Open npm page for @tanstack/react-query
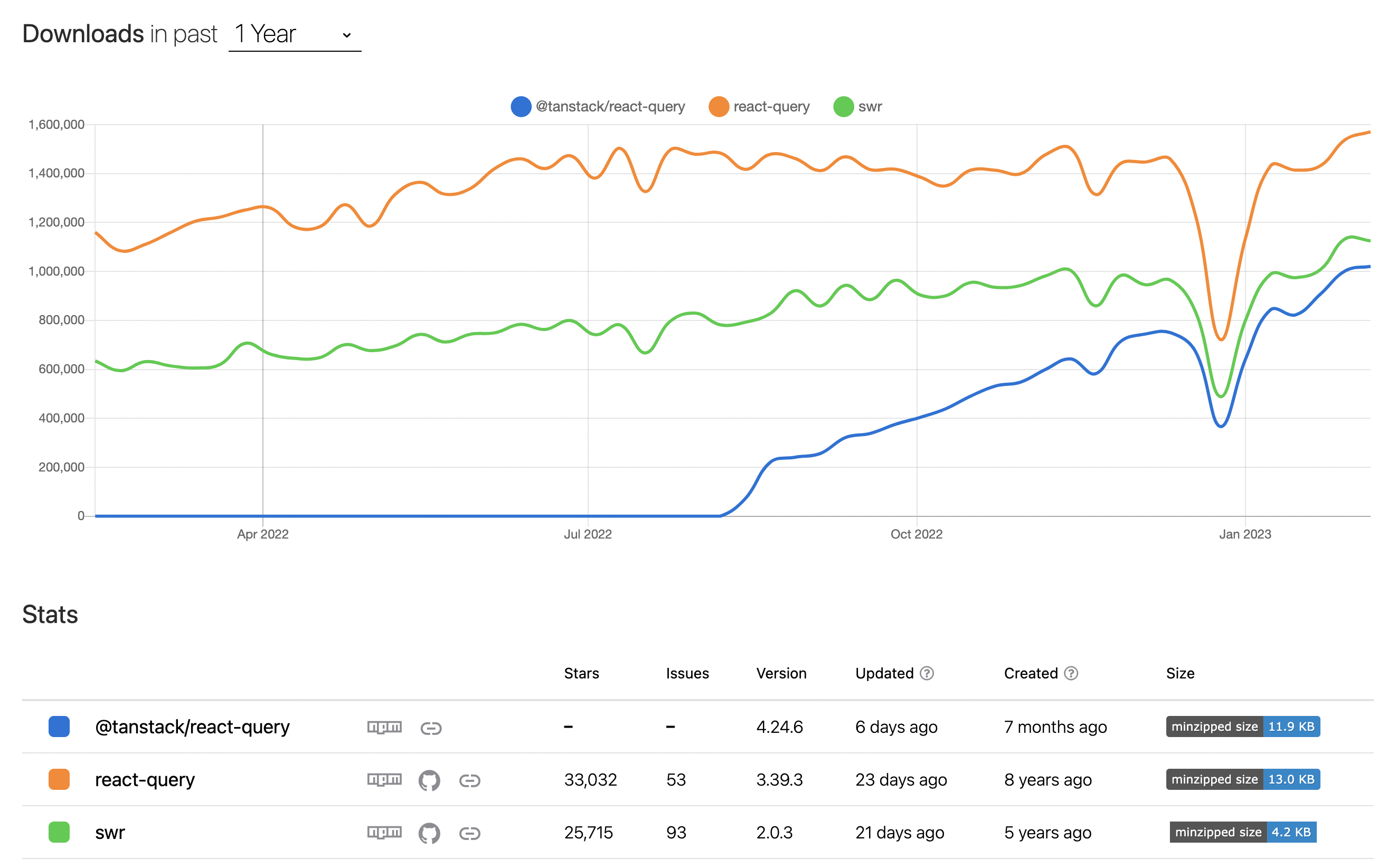1397x868 pixels. click(x=384, y=728)
